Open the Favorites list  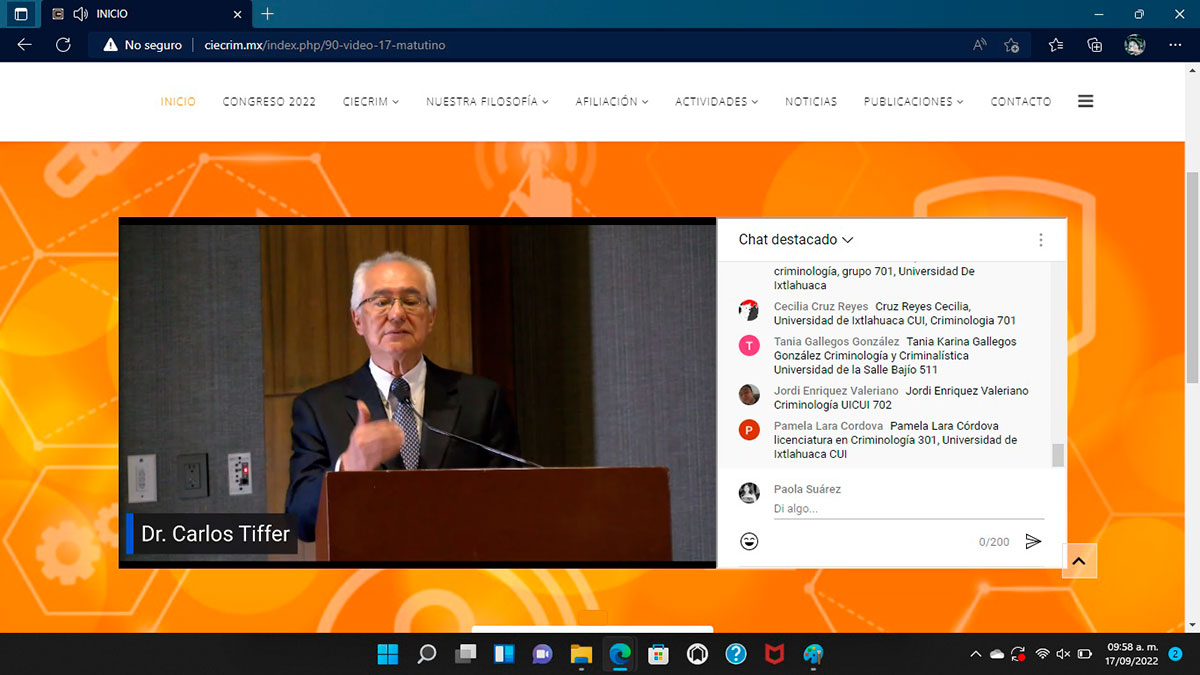[1056, 45]
